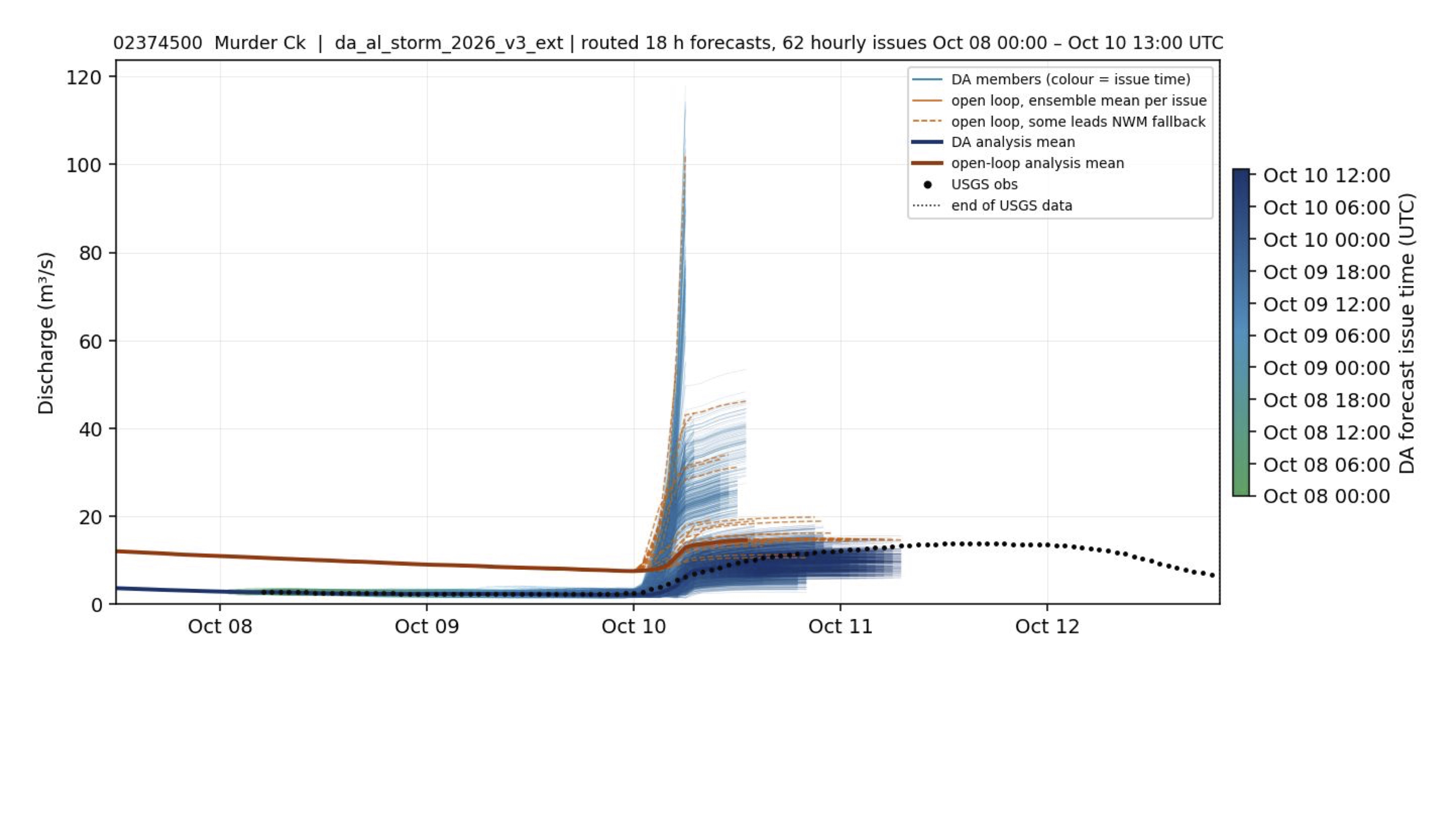
Task: Click colorbar tick 'Oct 08 06:00'
Action: (1327, 465)
